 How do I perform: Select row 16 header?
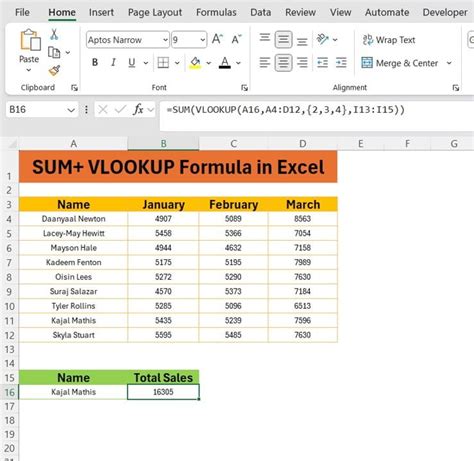point(9,392)
